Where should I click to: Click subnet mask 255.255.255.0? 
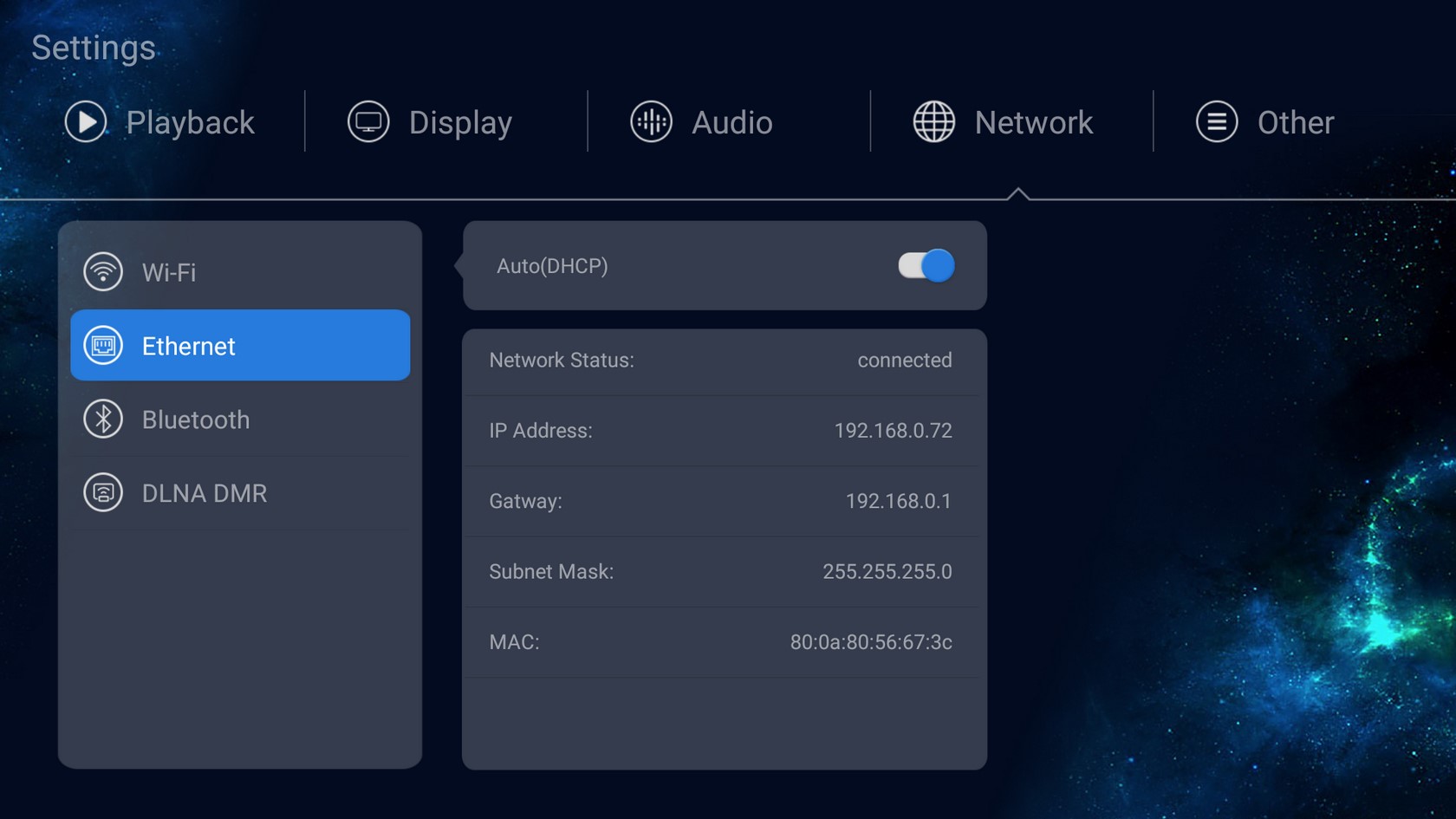[x=887, y=572]
